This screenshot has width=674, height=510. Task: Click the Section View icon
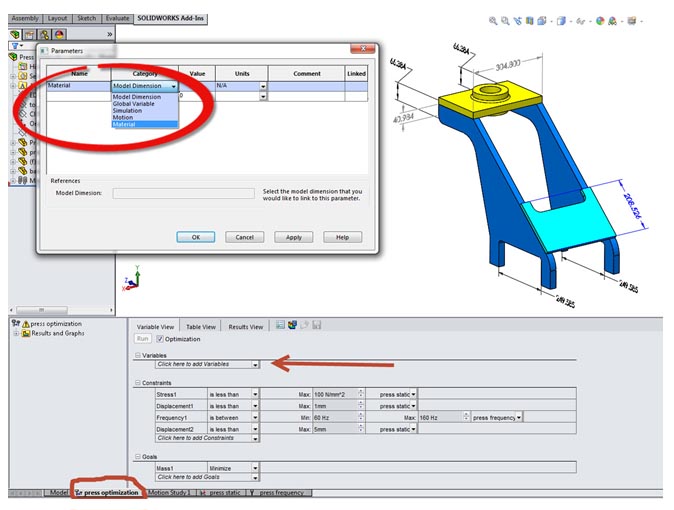pyautogui.click(x=530, y=21)
